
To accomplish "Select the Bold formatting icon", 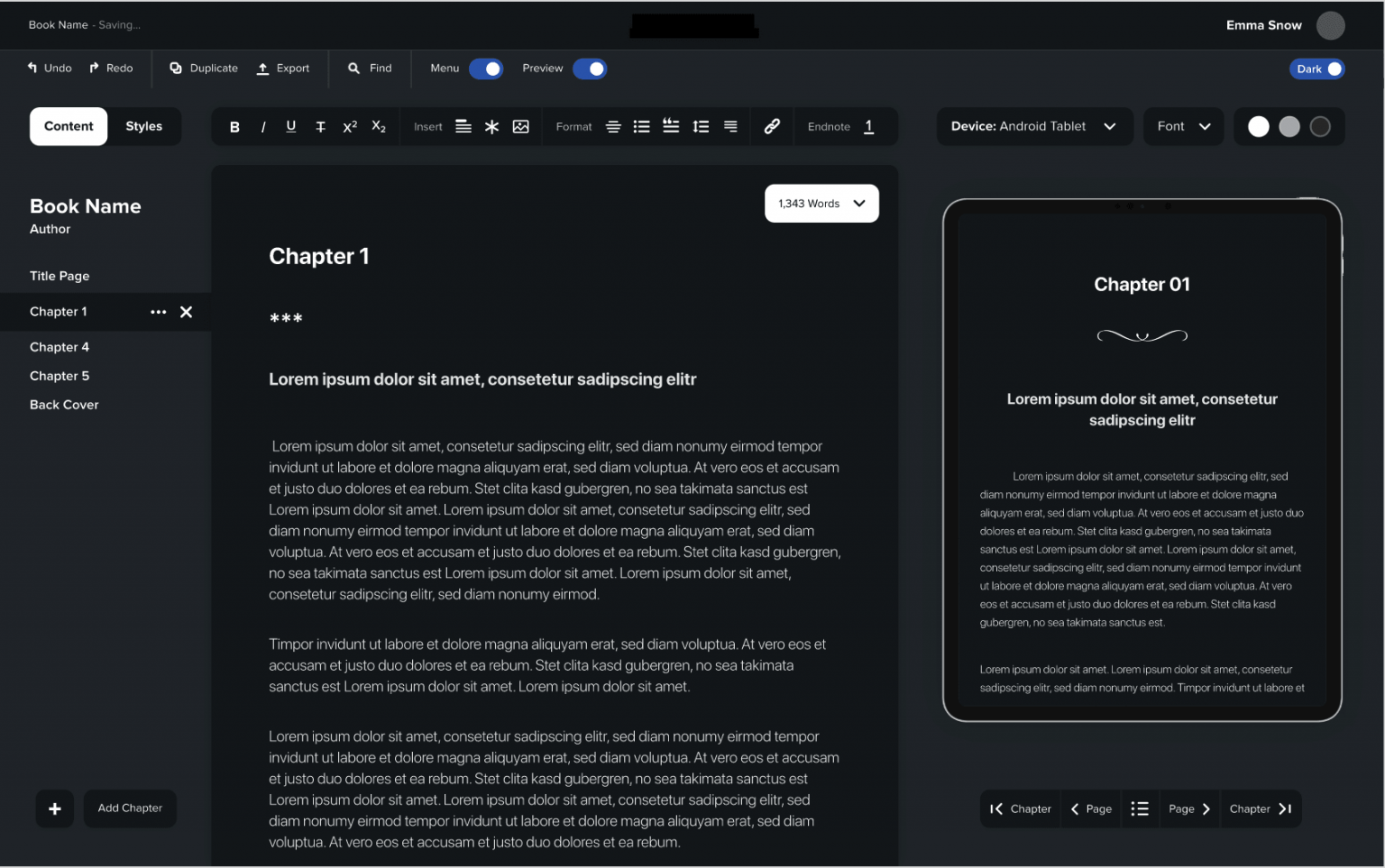I will point(234,126).
